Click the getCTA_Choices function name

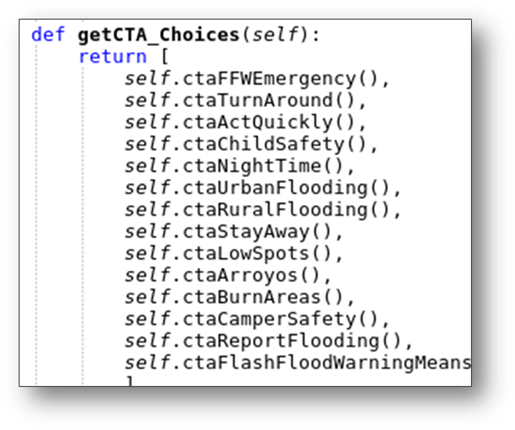click(x=159, y=35)
